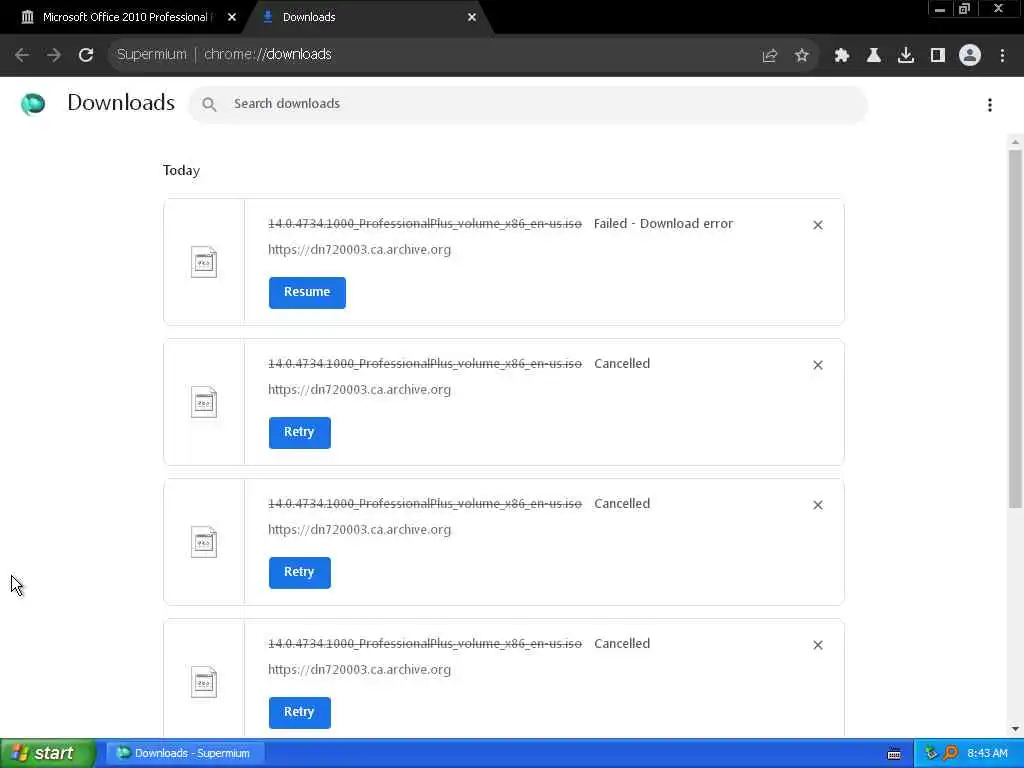1024x768 pixels.
Task: Remove the first cancelled download entry
Action: pyautogui.click(x=818, y=365)
